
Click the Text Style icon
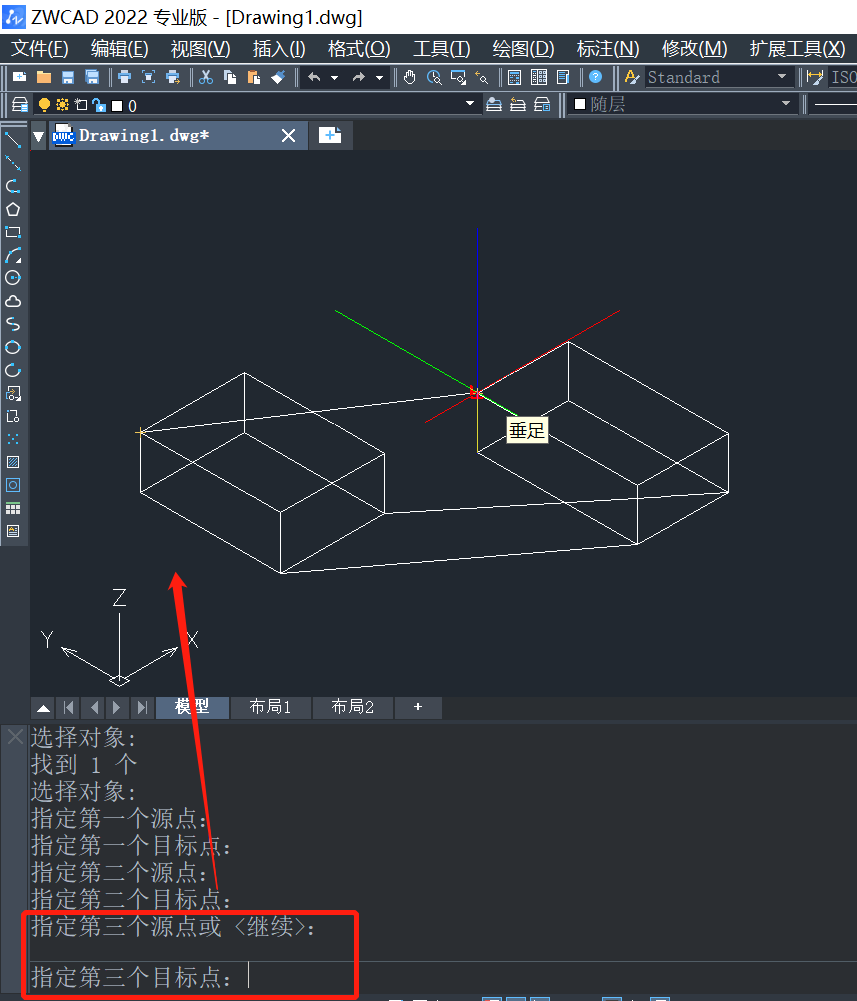[x=632, y=77]
